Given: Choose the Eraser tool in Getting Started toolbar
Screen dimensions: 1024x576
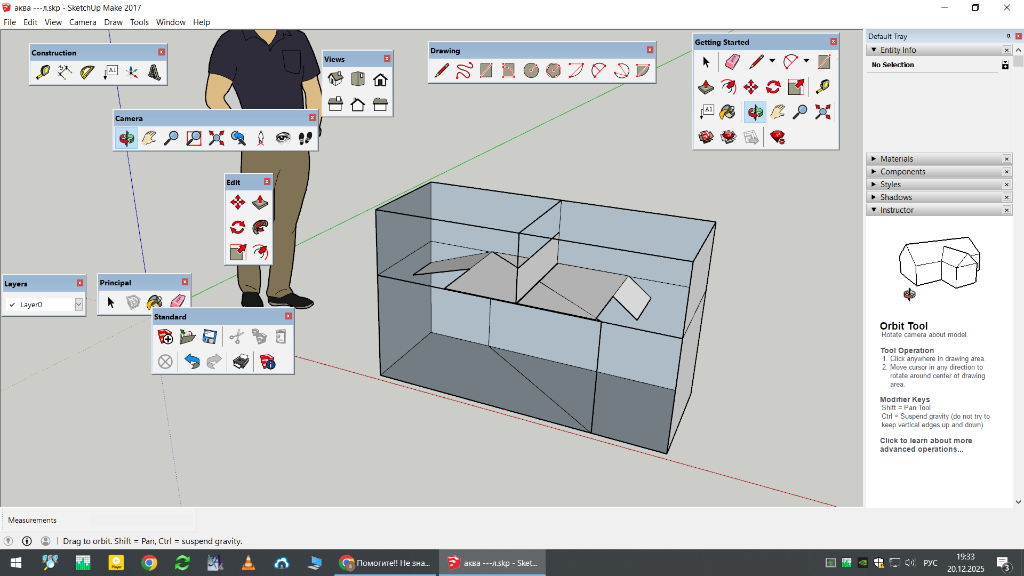Looking at the screenshot, I should 729,62.
